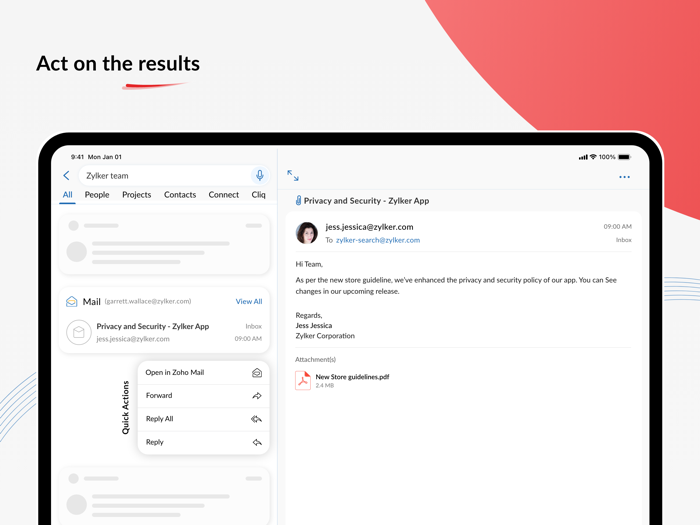The width and height of the screenshot is (700, 525).
Task: Click the Mail envelope icon in results card
Action: [x=71, y=302]
